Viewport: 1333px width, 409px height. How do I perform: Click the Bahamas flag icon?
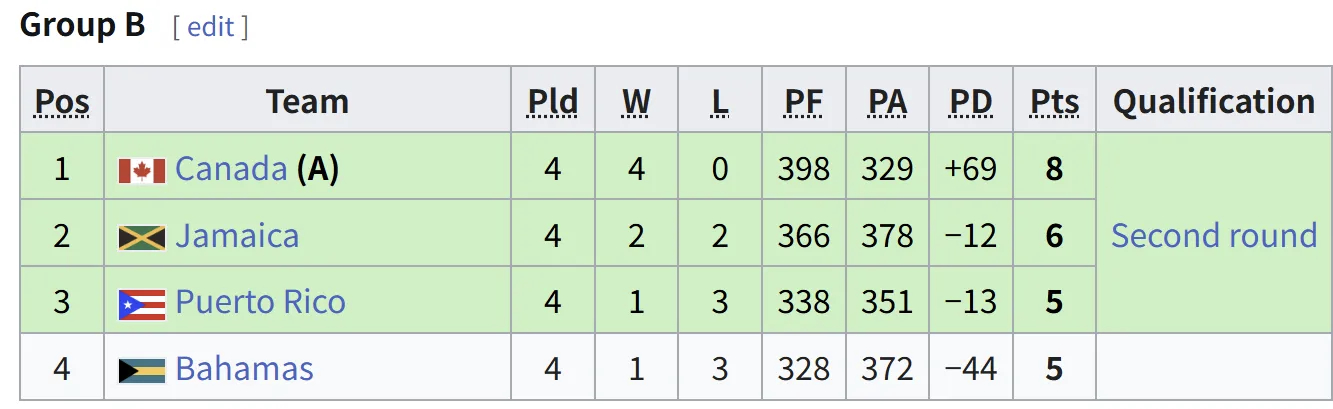coord(141,371)
